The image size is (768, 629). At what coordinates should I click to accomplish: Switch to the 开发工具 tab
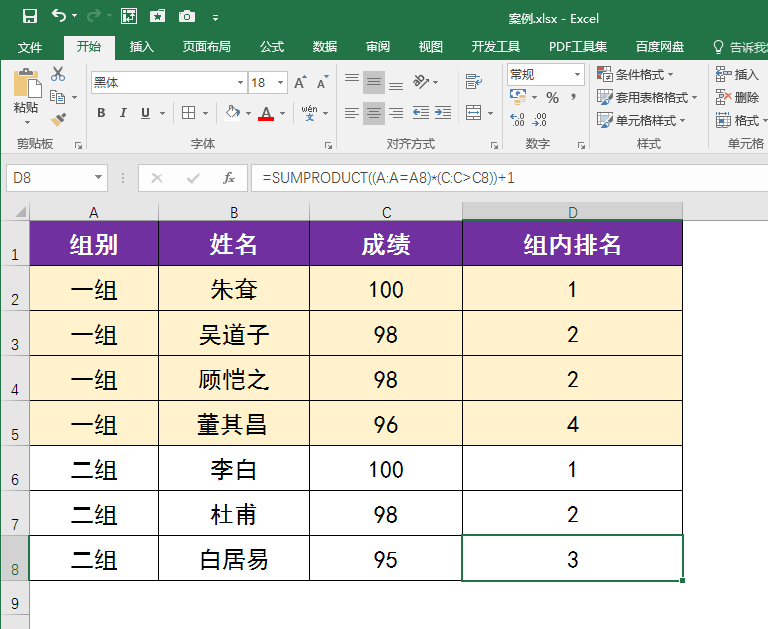coord(496,47)
